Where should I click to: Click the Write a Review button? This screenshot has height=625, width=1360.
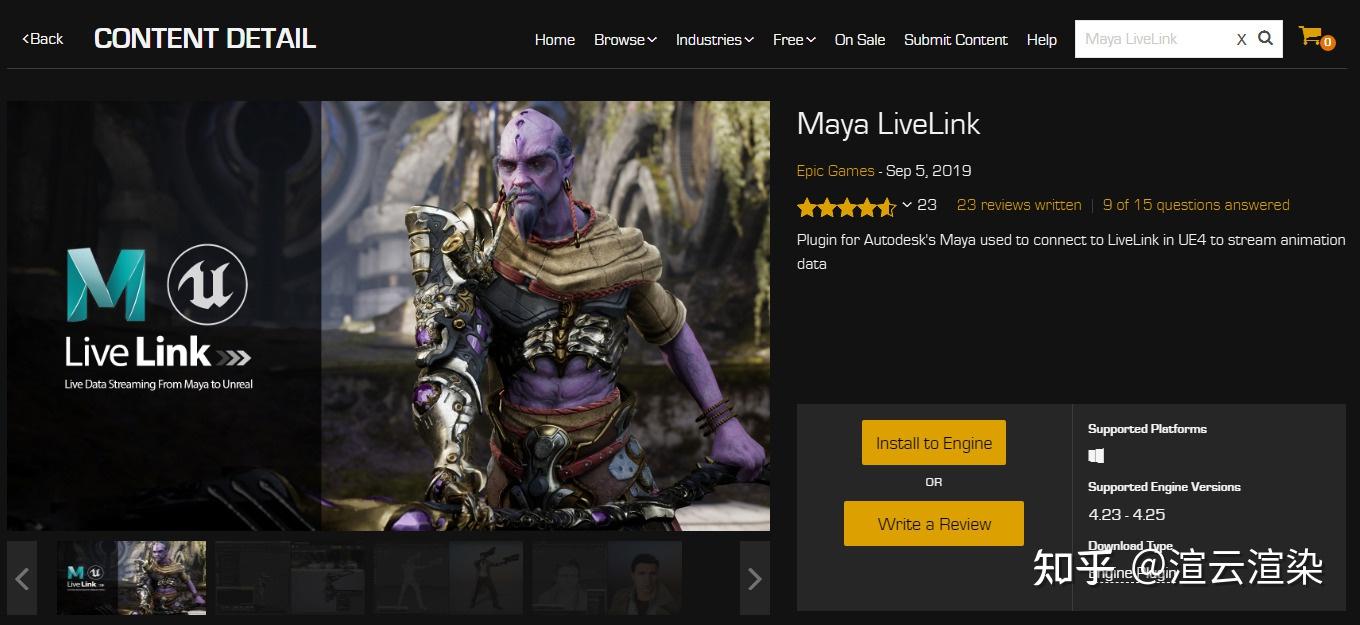[x=934, y=524]
